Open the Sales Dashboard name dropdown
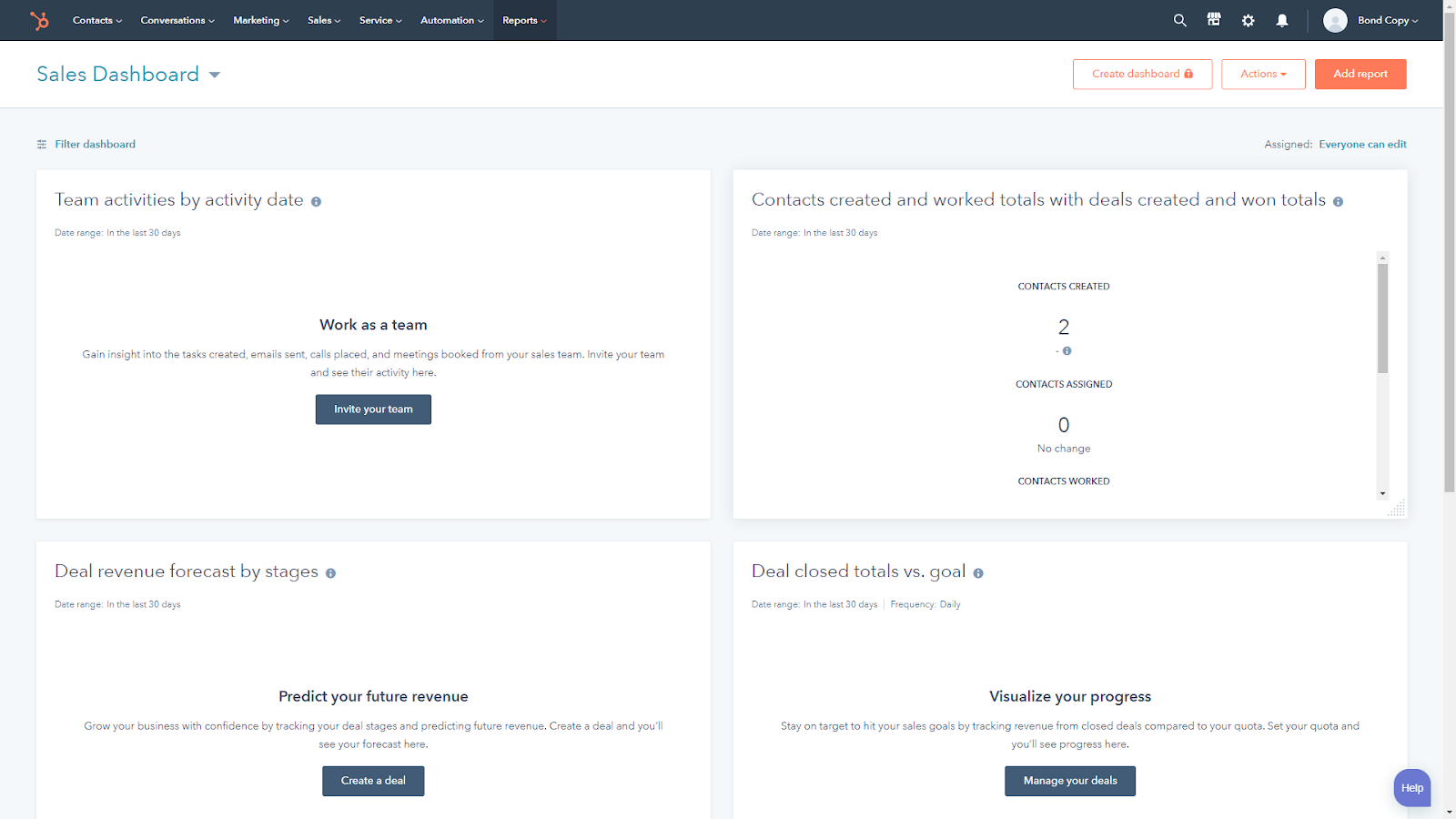 coord(215,75)
